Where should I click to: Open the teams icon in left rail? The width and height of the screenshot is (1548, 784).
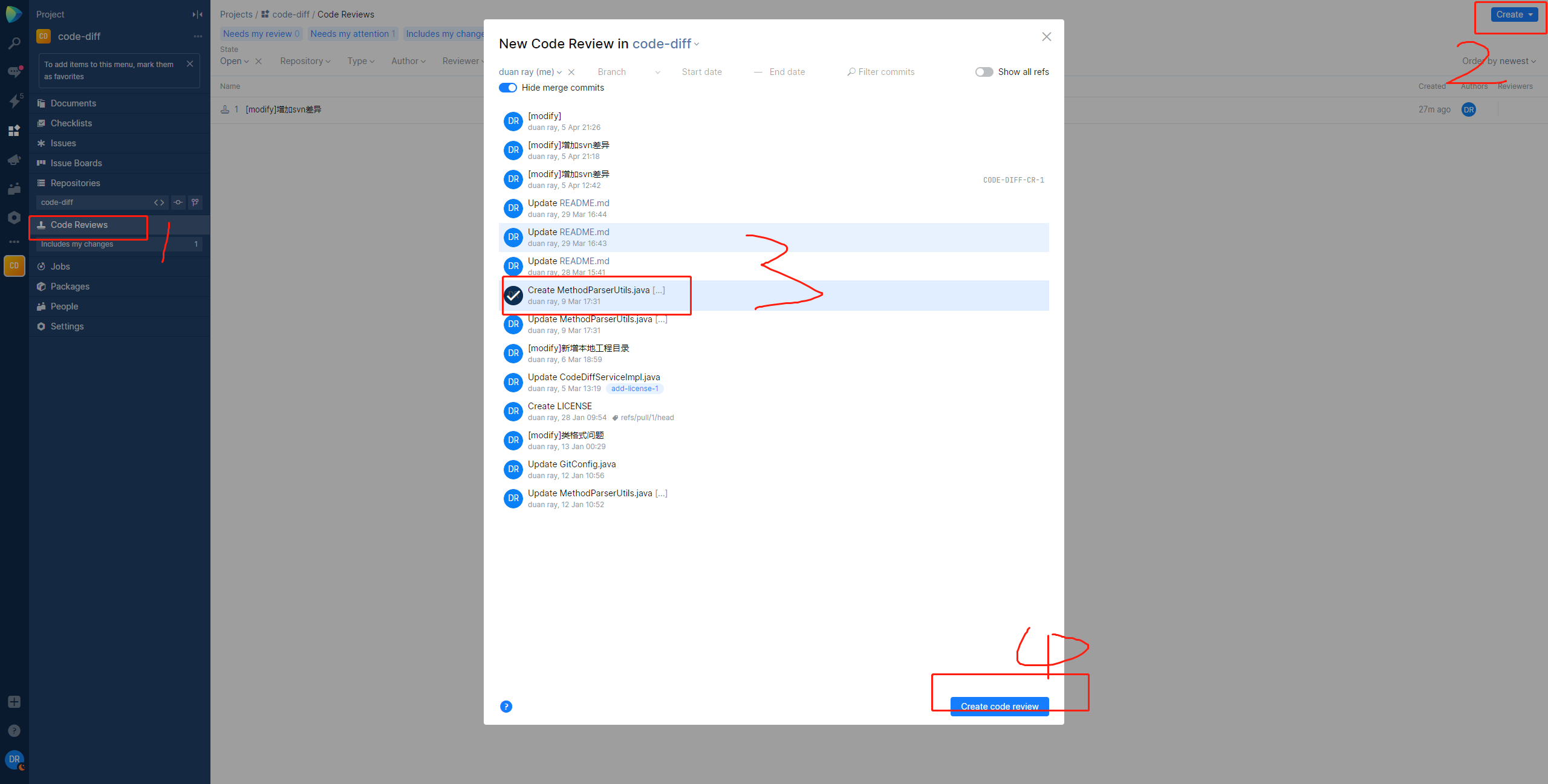[x=14, y=189]
